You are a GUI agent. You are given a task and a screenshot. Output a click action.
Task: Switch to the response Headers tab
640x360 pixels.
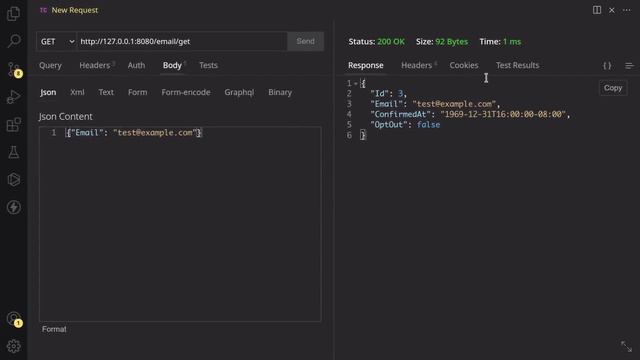[x=417, y=65]
